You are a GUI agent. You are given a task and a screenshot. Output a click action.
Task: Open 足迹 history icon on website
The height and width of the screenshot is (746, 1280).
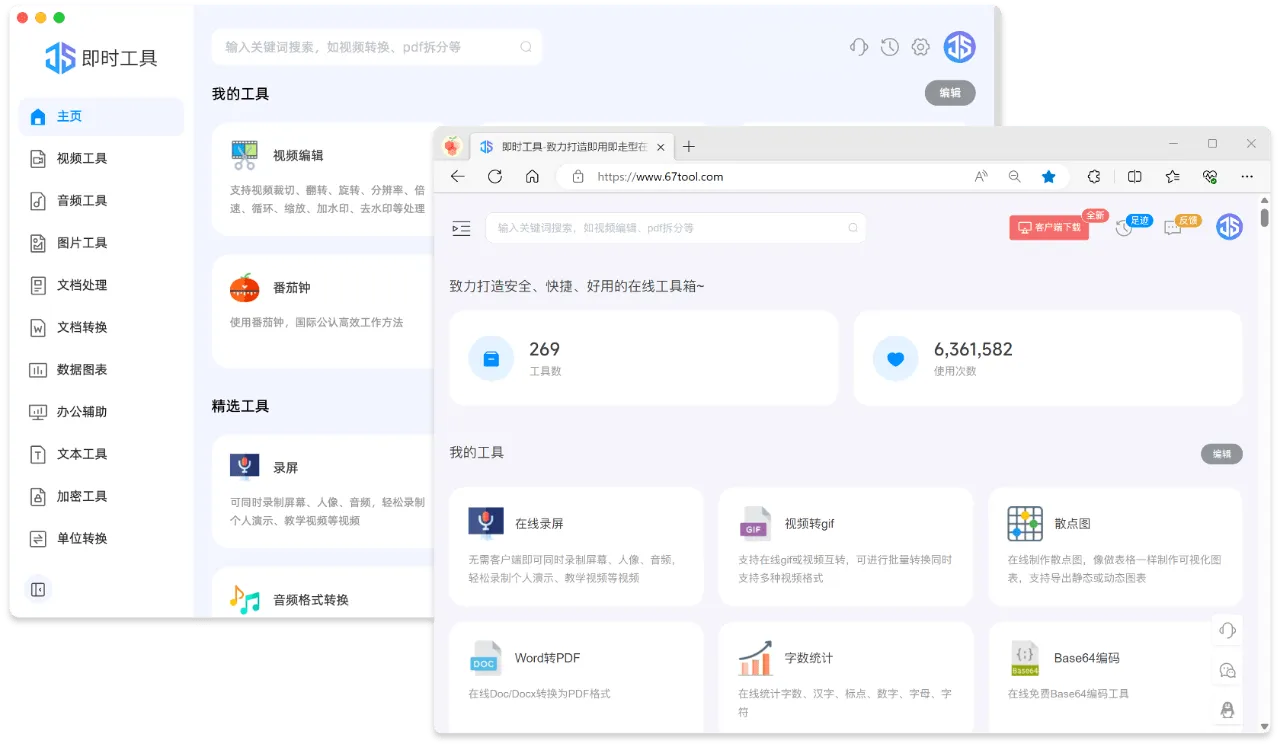[x=1125, y=228]
